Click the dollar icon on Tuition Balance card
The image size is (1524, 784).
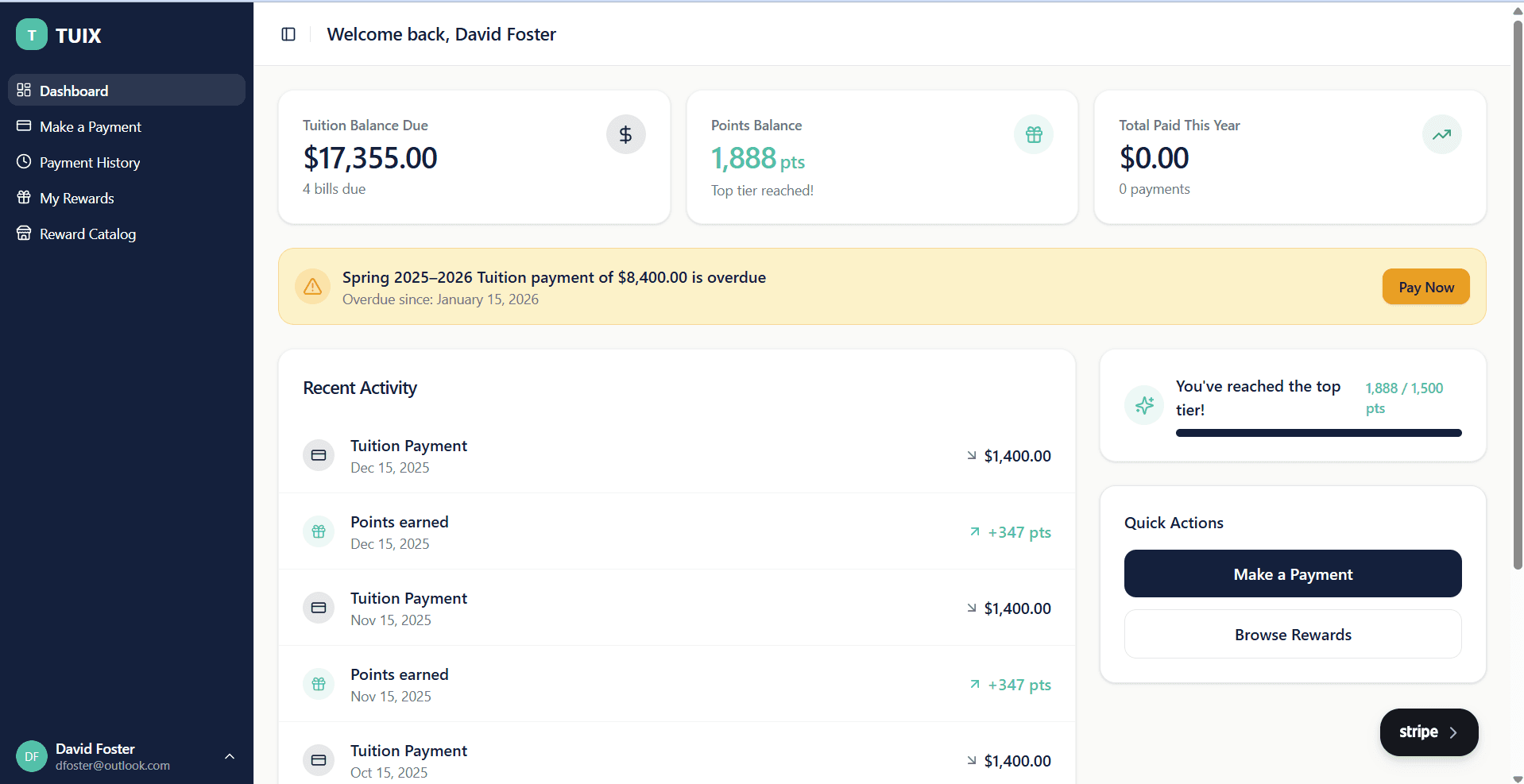pos(625,133)
